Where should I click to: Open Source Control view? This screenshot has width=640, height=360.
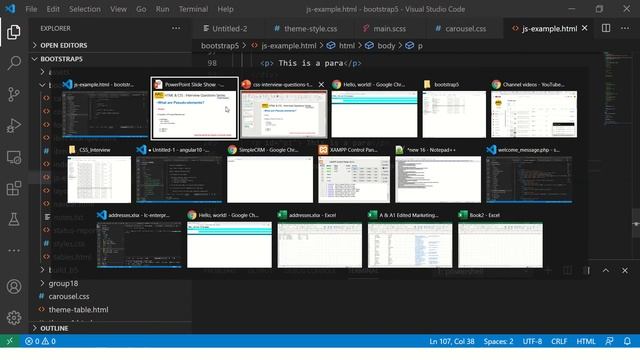point(13,94)
